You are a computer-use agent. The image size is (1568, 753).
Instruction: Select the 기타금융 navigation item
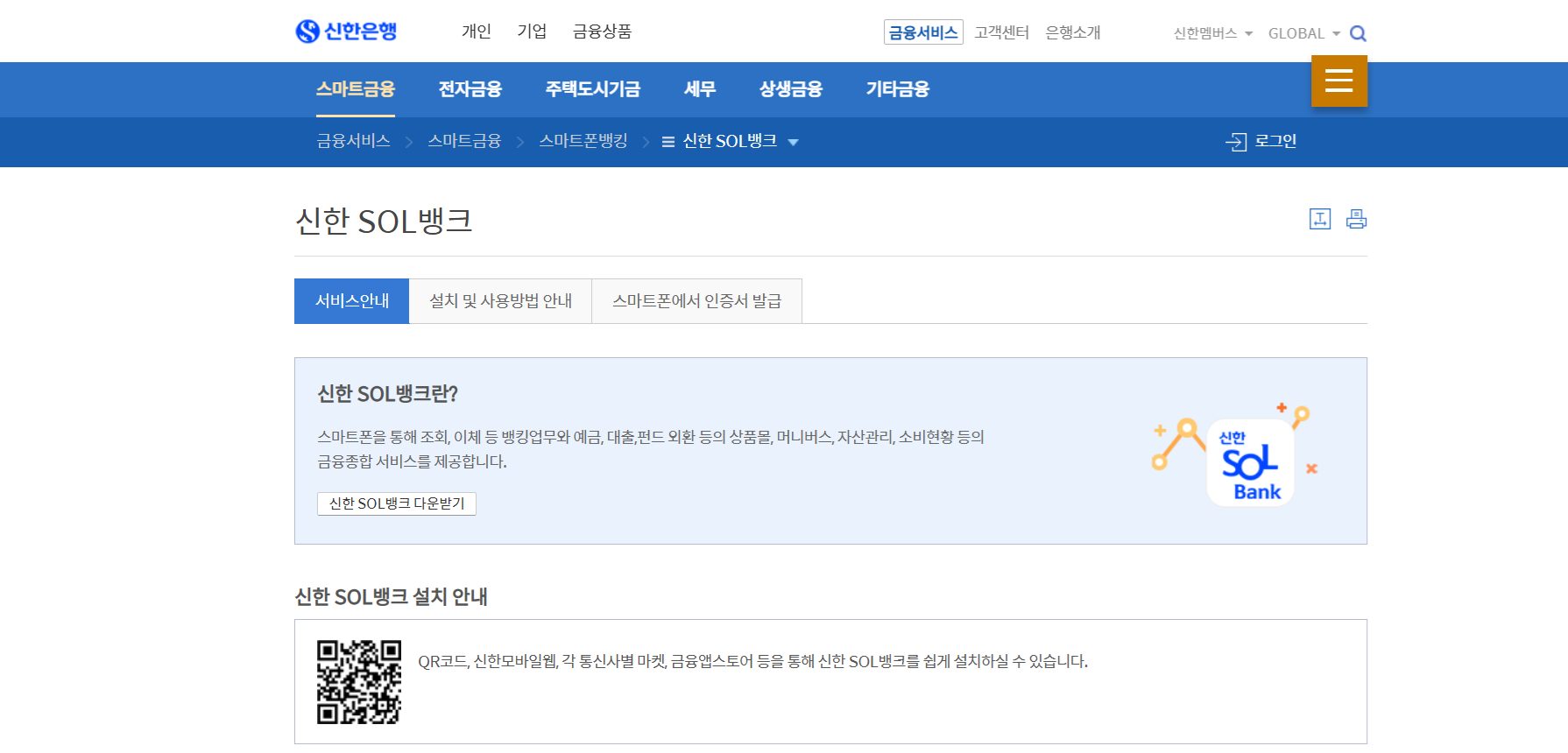pyautogui.click(x=898, y=89)
